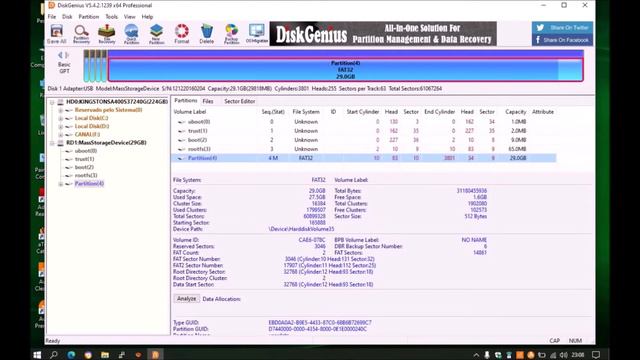Image resolution: width=640 pixels, height=360 pixels.
Task: Open the notification center icon
Action: click(596, 355)
